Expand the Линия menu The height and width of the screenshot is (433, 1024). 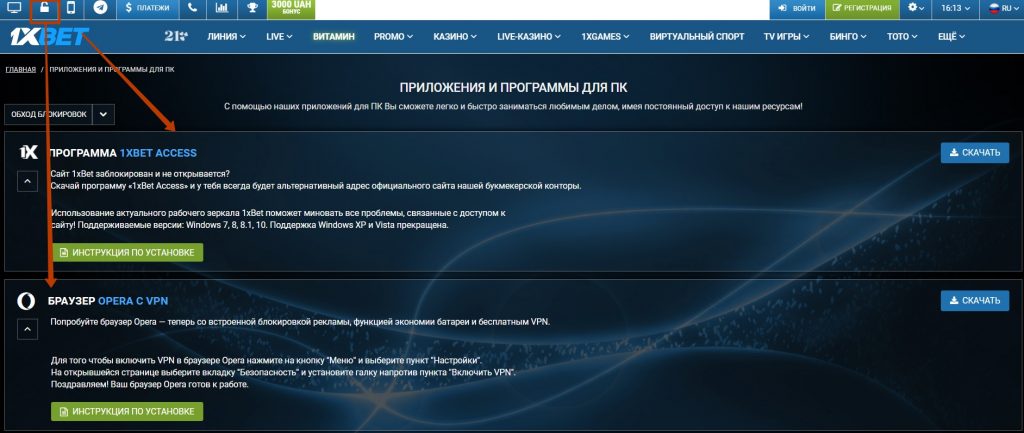point(226,37)
